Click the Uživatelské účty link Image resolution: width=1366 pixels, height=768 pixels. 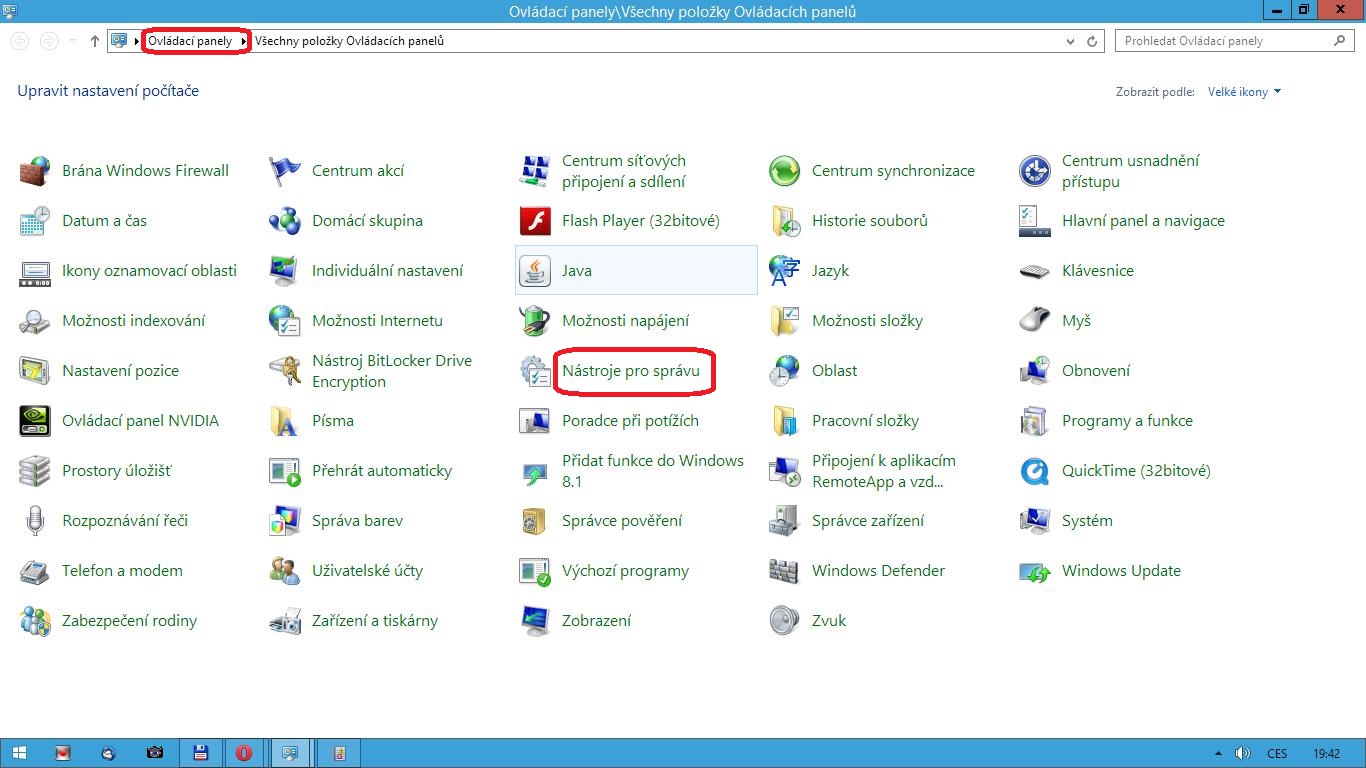pyautogui.click(x=367, y=571)
